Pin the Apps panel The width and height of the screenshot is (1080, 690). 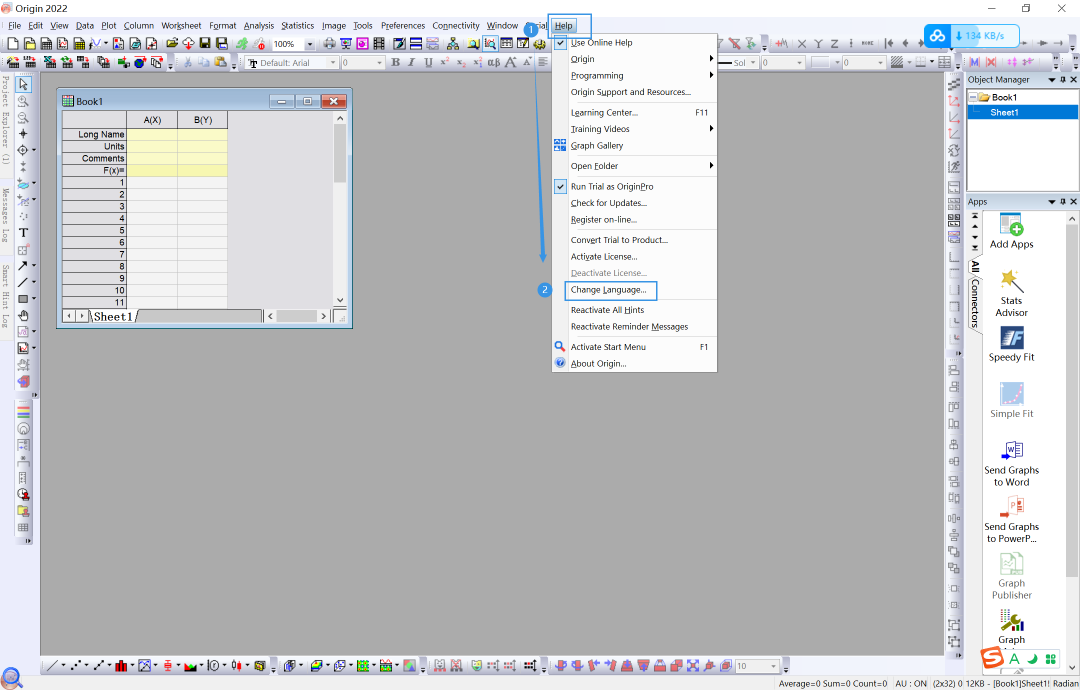[x=1062, y=202]
